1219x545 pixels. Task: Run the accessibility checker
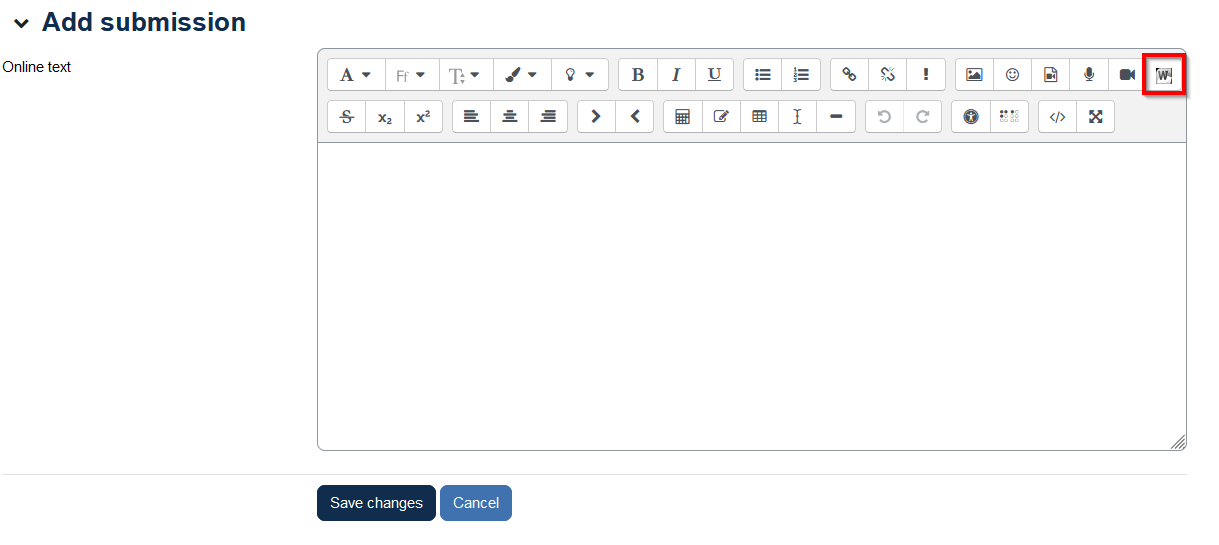click(x=971, y=117)
